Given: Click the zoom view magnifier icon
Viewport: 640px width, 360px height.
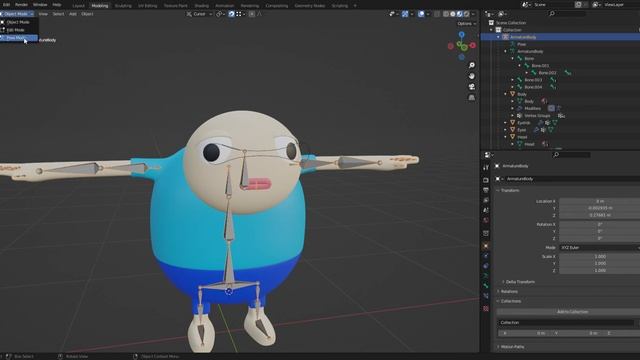Looking at the screenshot, I should pos(471,65).
